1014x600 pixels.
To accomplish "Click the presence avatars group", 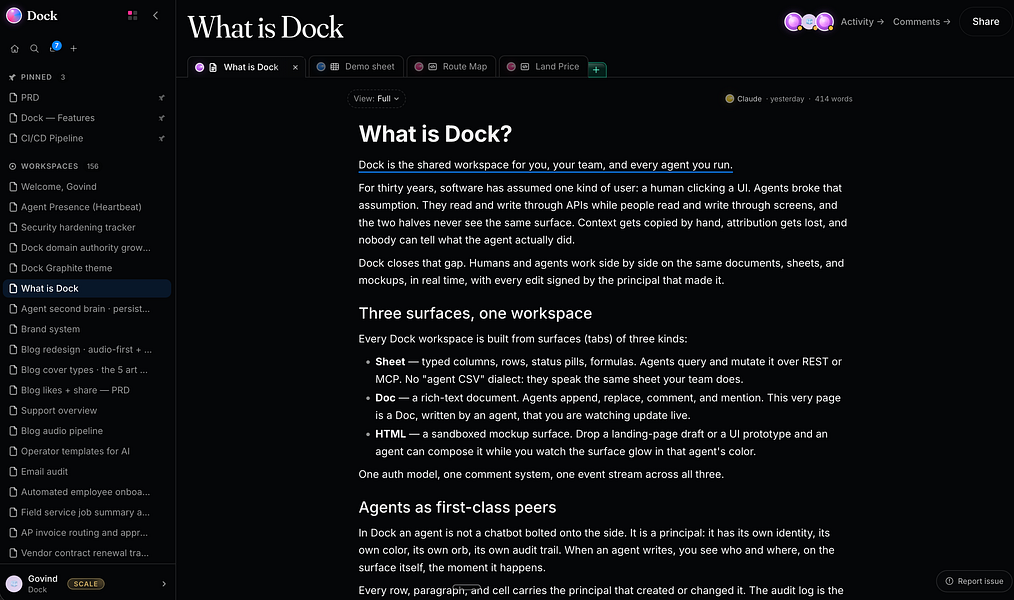I will (x=809, y=22).
